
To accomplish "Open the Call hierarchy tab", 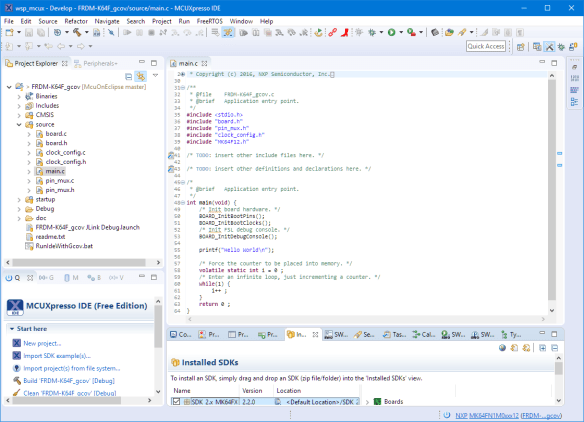I will 423,334.
